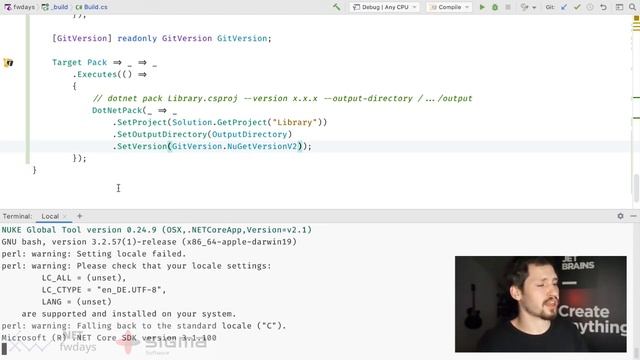Select _build breadcrumb in navigation bar
Screen dimensions: 640x360
coord(55,7)
